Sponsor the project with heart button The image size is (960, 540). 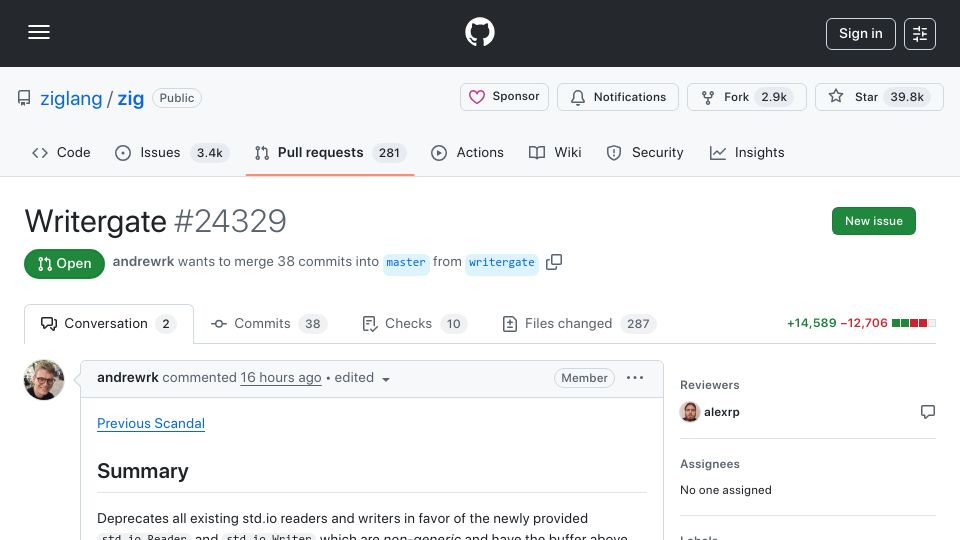point(504,97)
